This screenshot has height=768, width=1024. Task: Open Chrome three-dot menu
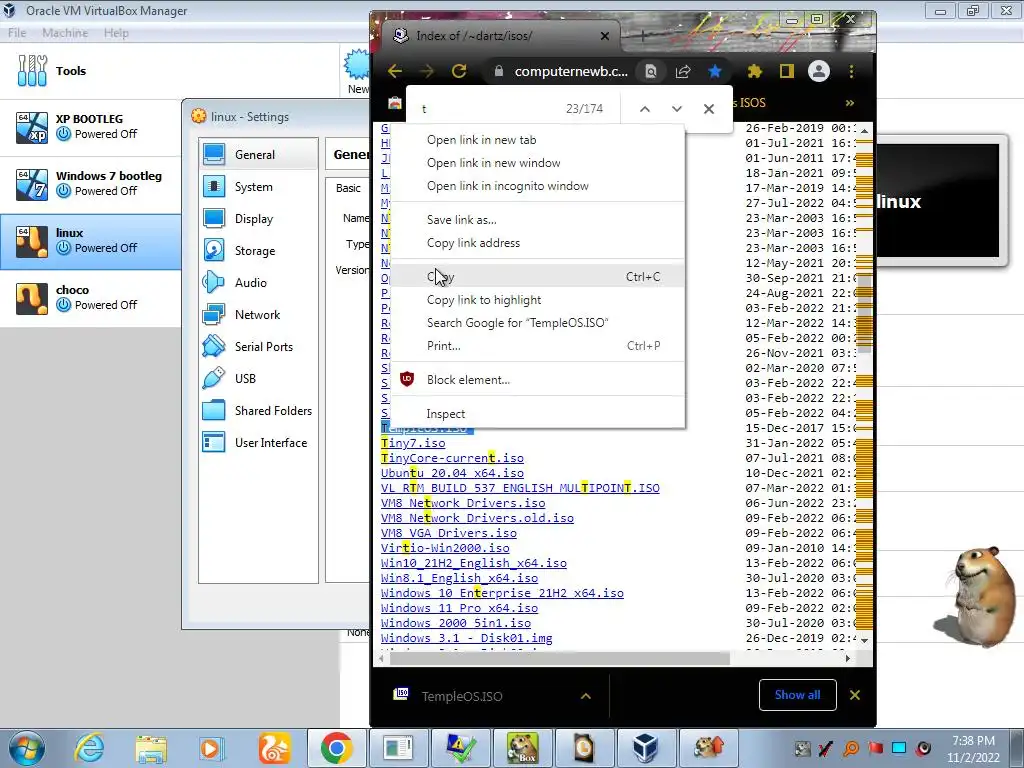click(851, 71)
